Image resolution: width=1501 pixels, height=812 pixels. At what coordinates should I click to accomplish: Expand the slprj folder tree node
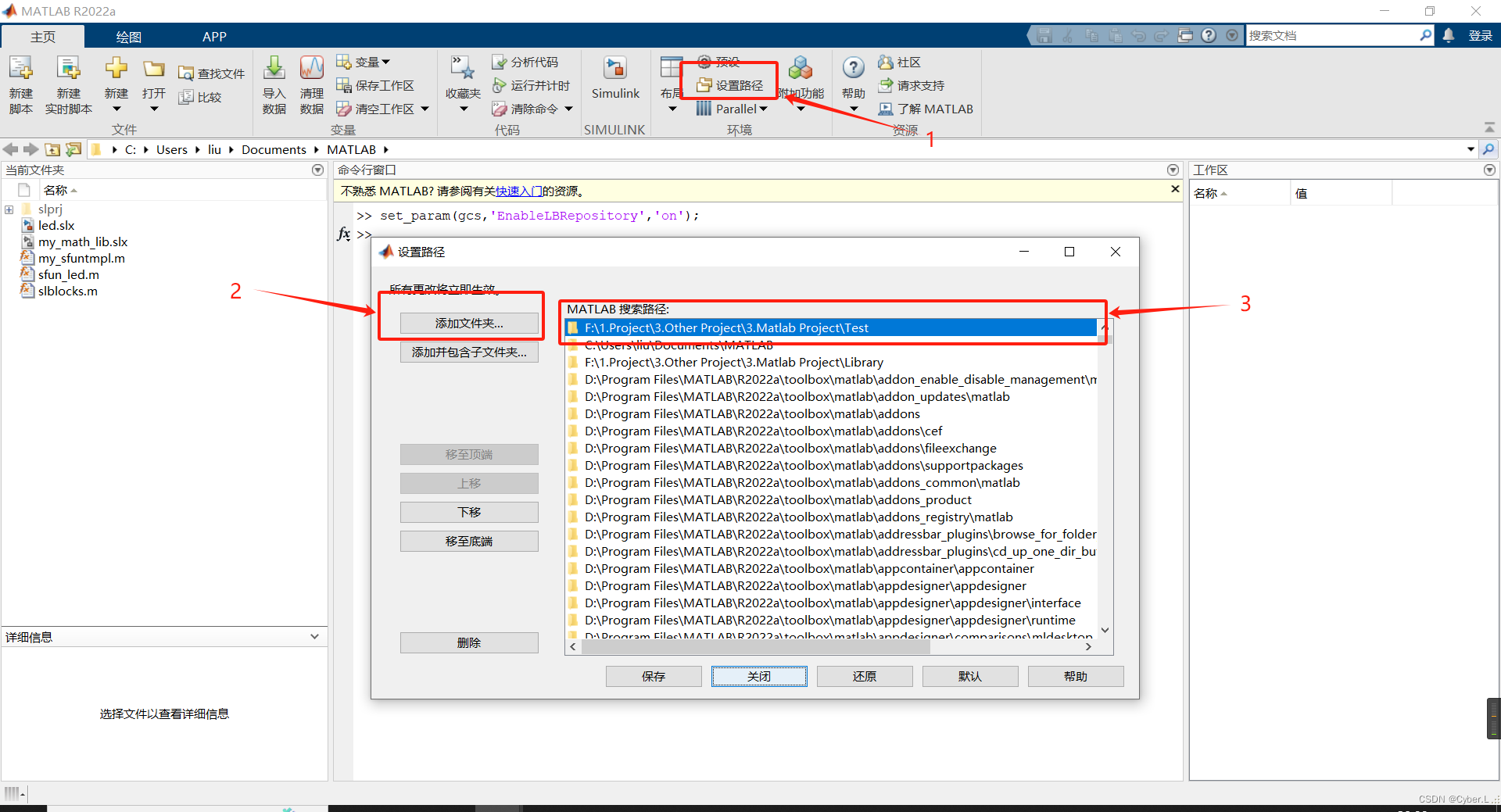9,209
